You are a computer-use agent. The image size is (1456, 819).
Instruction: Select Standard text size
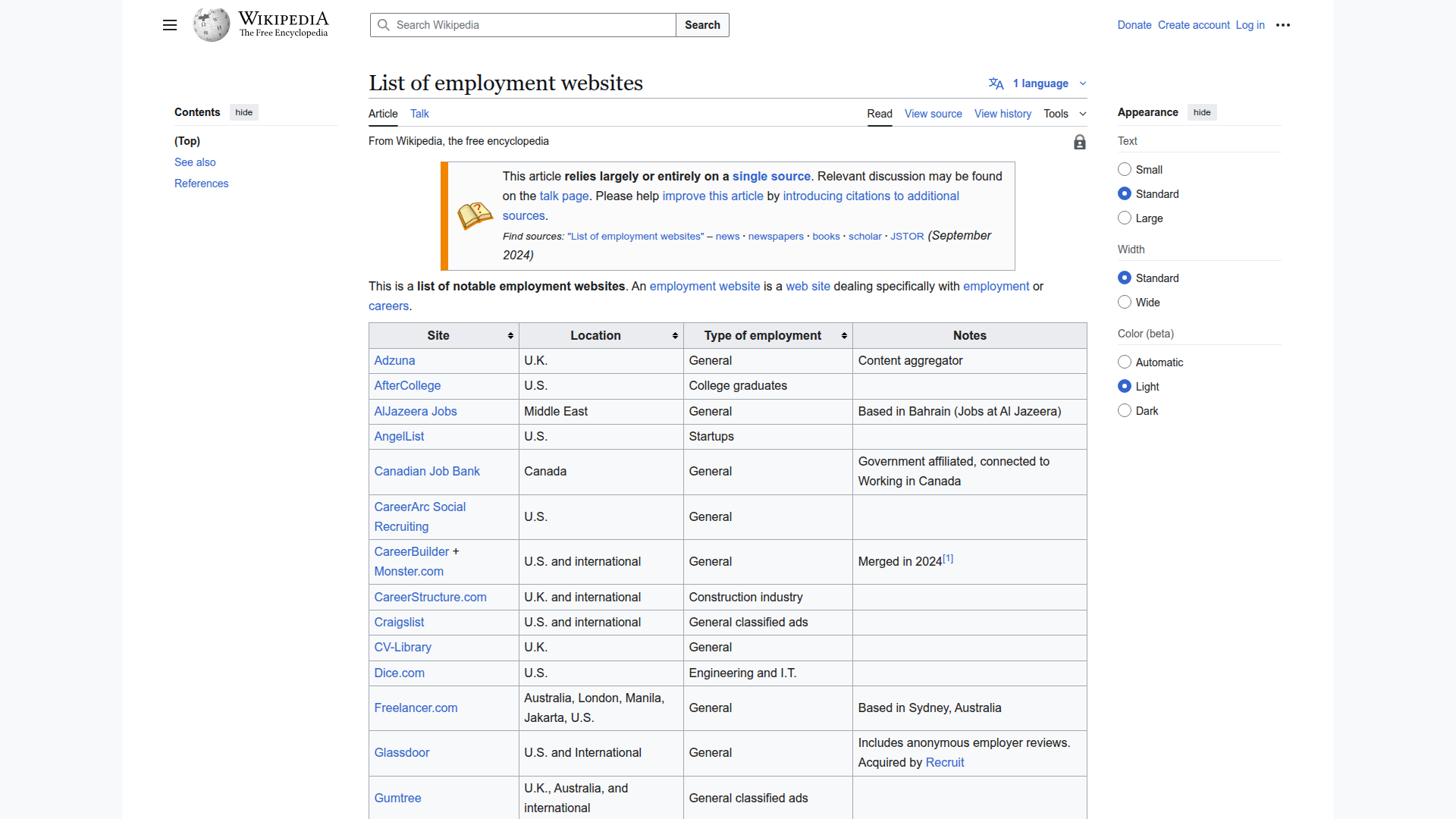(x=1125, y=194)
